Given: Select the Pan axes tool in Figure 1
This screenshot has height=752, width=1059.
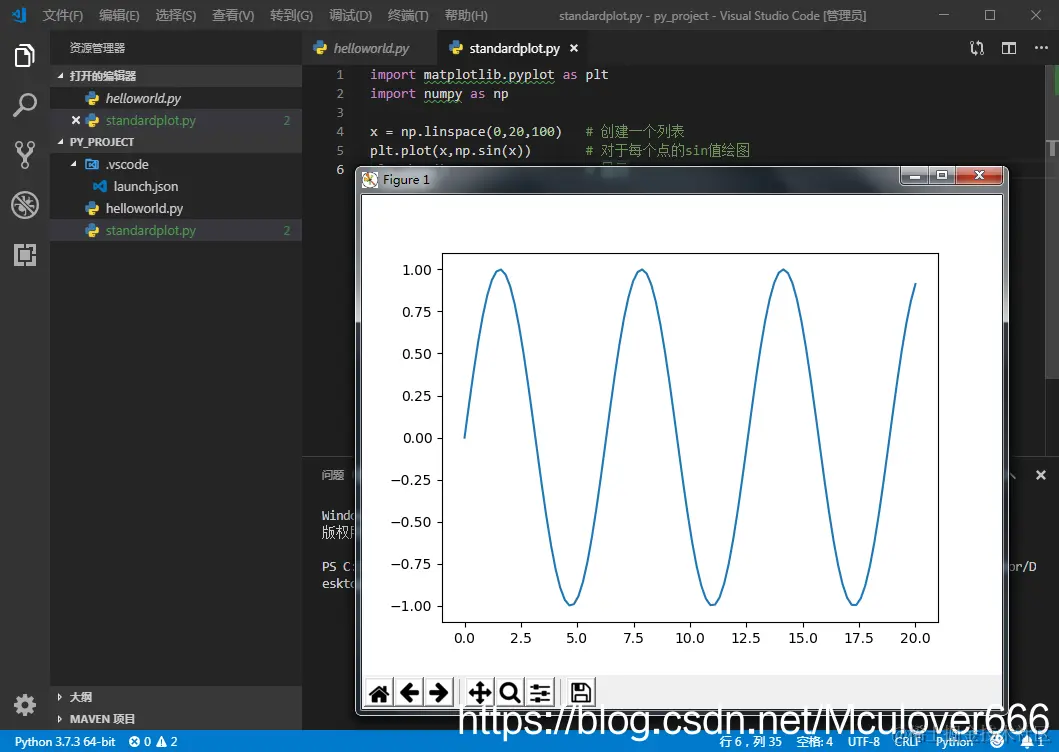Looking at the screenshot, I should (x=480, y=693).
